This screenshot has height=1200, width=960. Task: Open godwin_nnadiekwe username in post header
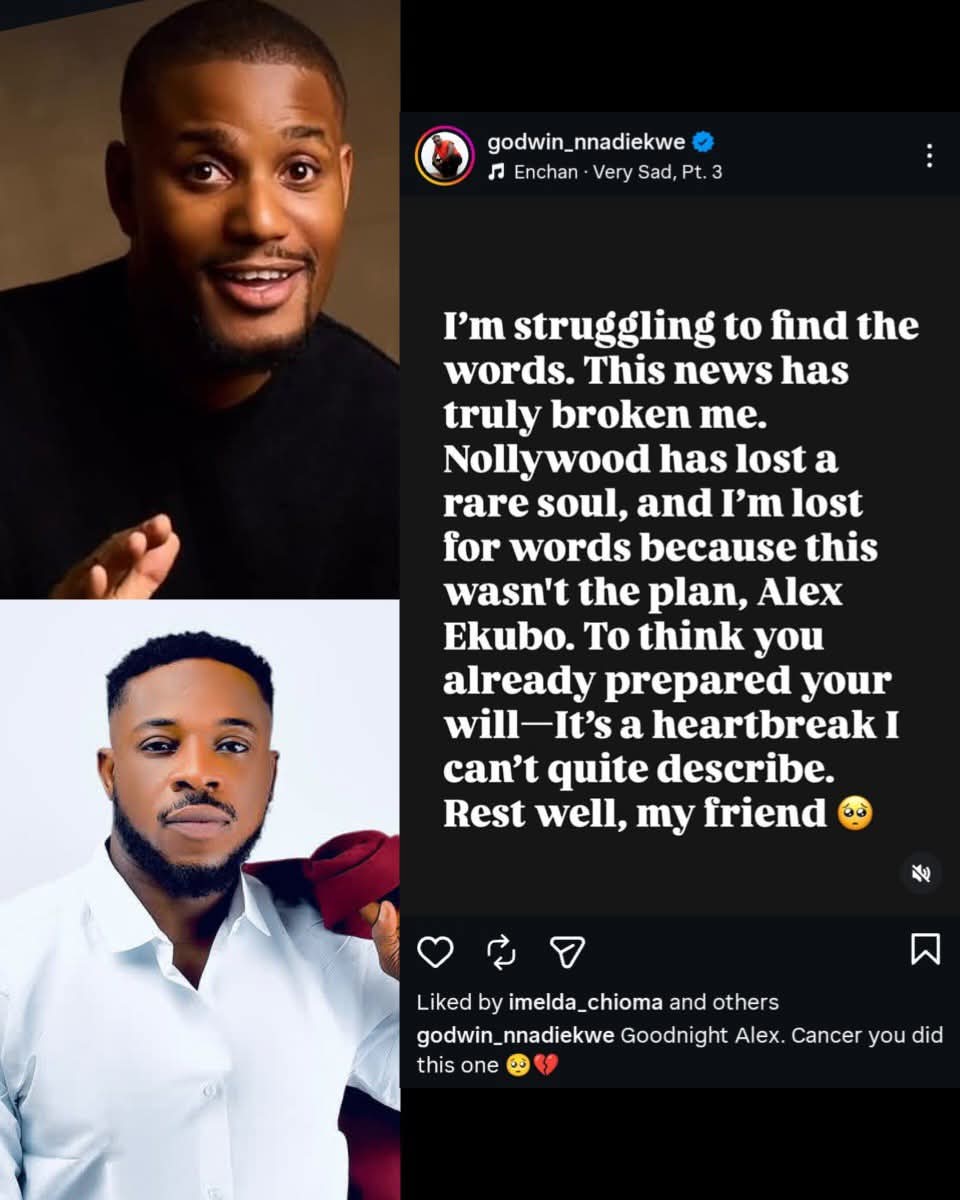(x=586, y=142)
